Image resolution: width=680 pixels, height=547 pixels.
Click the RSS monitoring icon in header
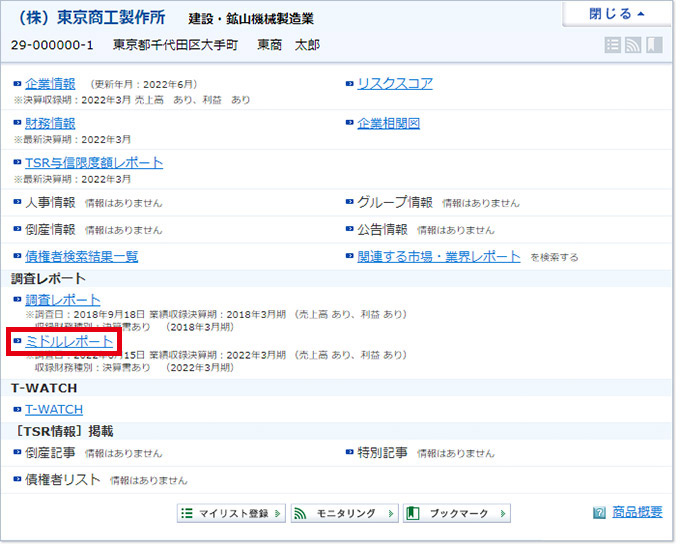pyautogui.click(x=633, y=45)
